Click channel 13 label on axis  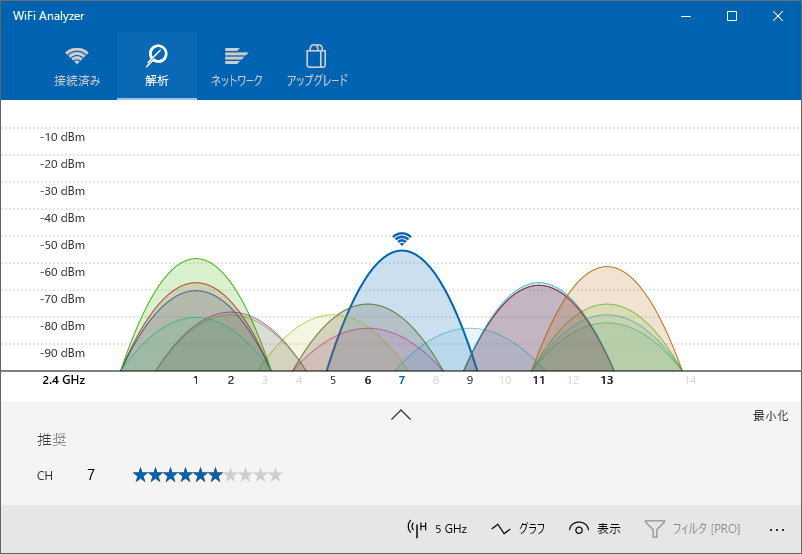pyautogui.click(x=607, y=380)
